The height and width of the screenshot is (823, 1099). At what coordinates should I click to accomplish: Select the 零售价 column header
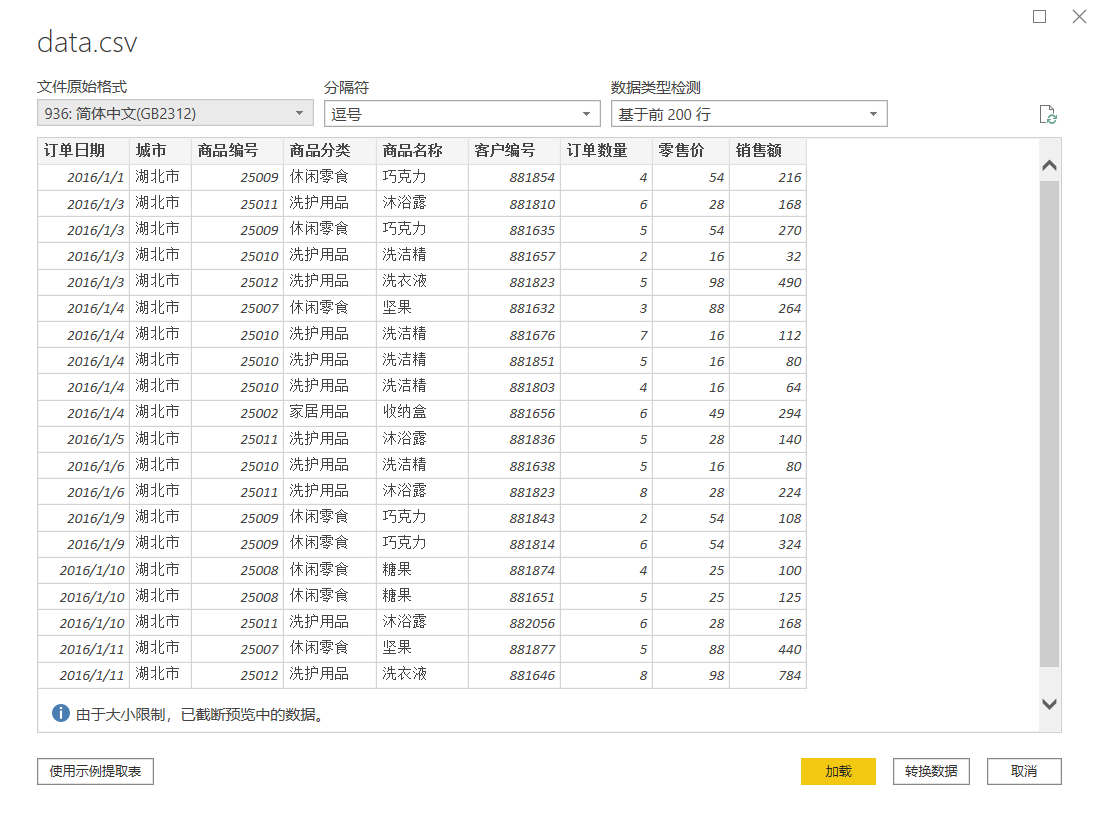point(691,151)
